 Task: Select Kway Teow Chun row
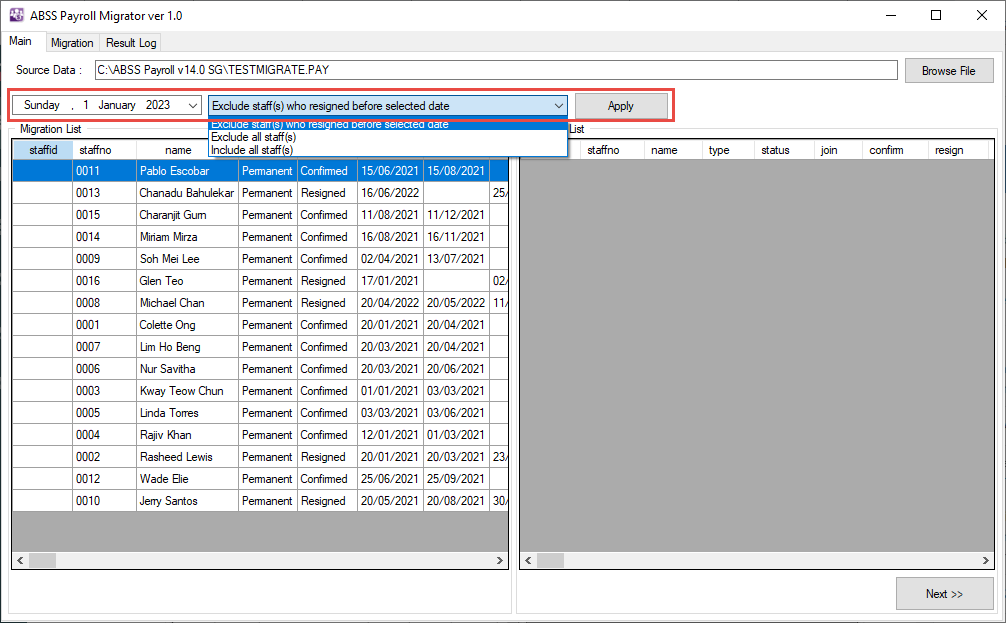[x=260, y=391]
